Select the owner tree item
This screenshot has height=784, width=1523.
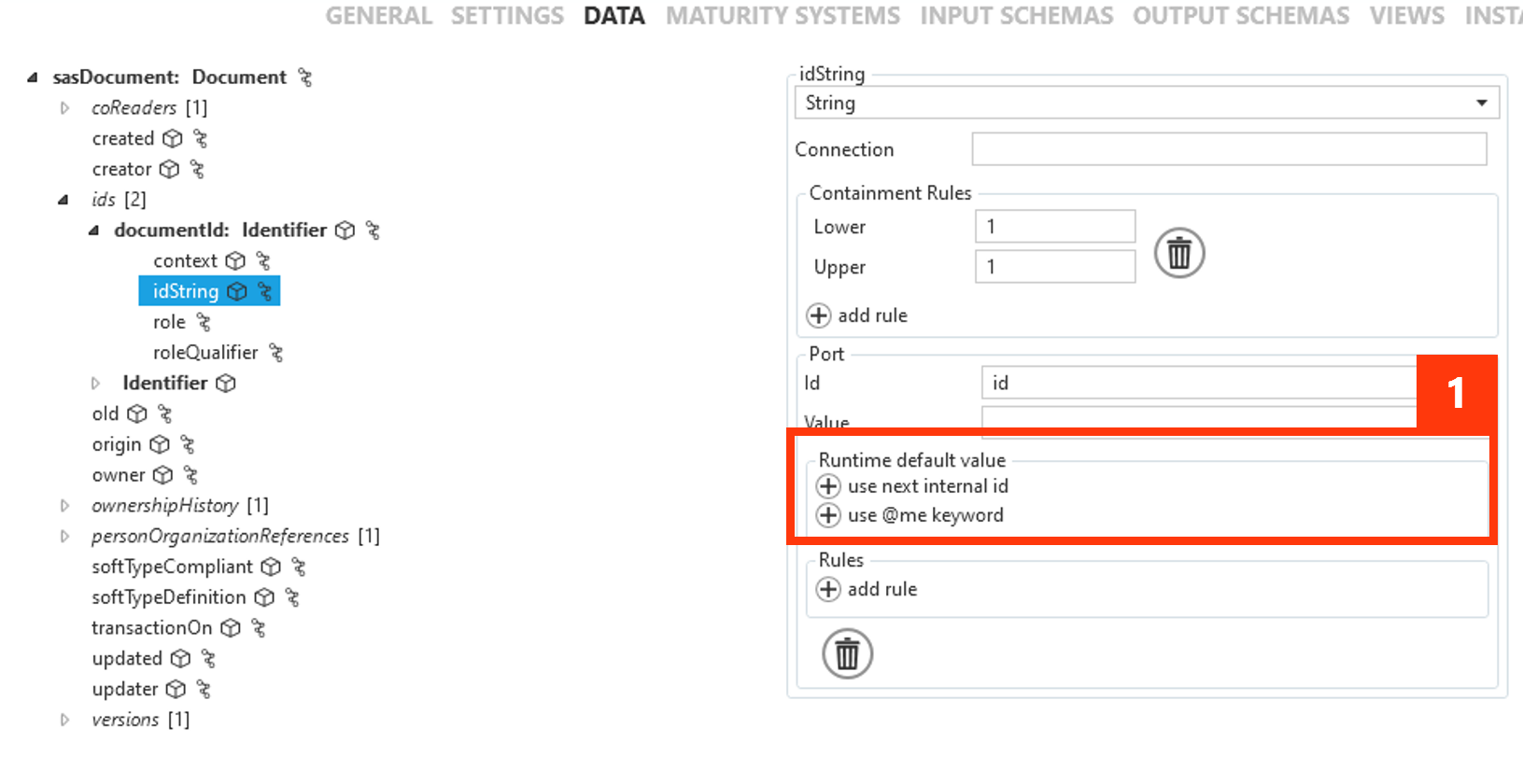click(x=119, y=475)
